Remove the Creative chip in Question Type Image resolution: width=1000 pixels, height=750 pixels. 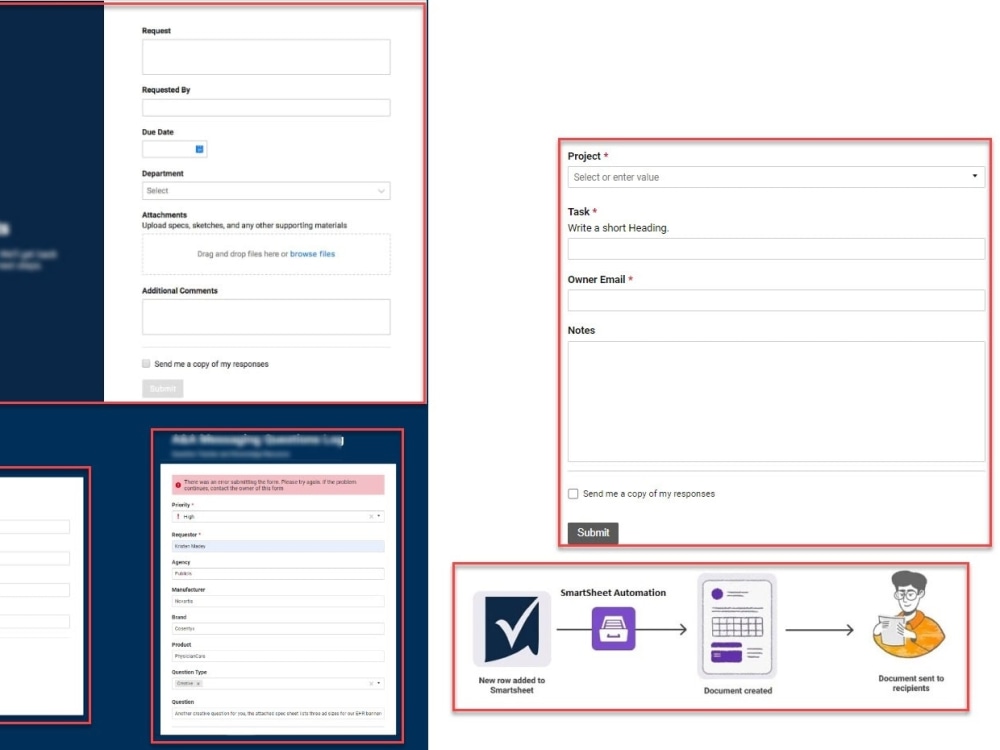click(199, 683)
